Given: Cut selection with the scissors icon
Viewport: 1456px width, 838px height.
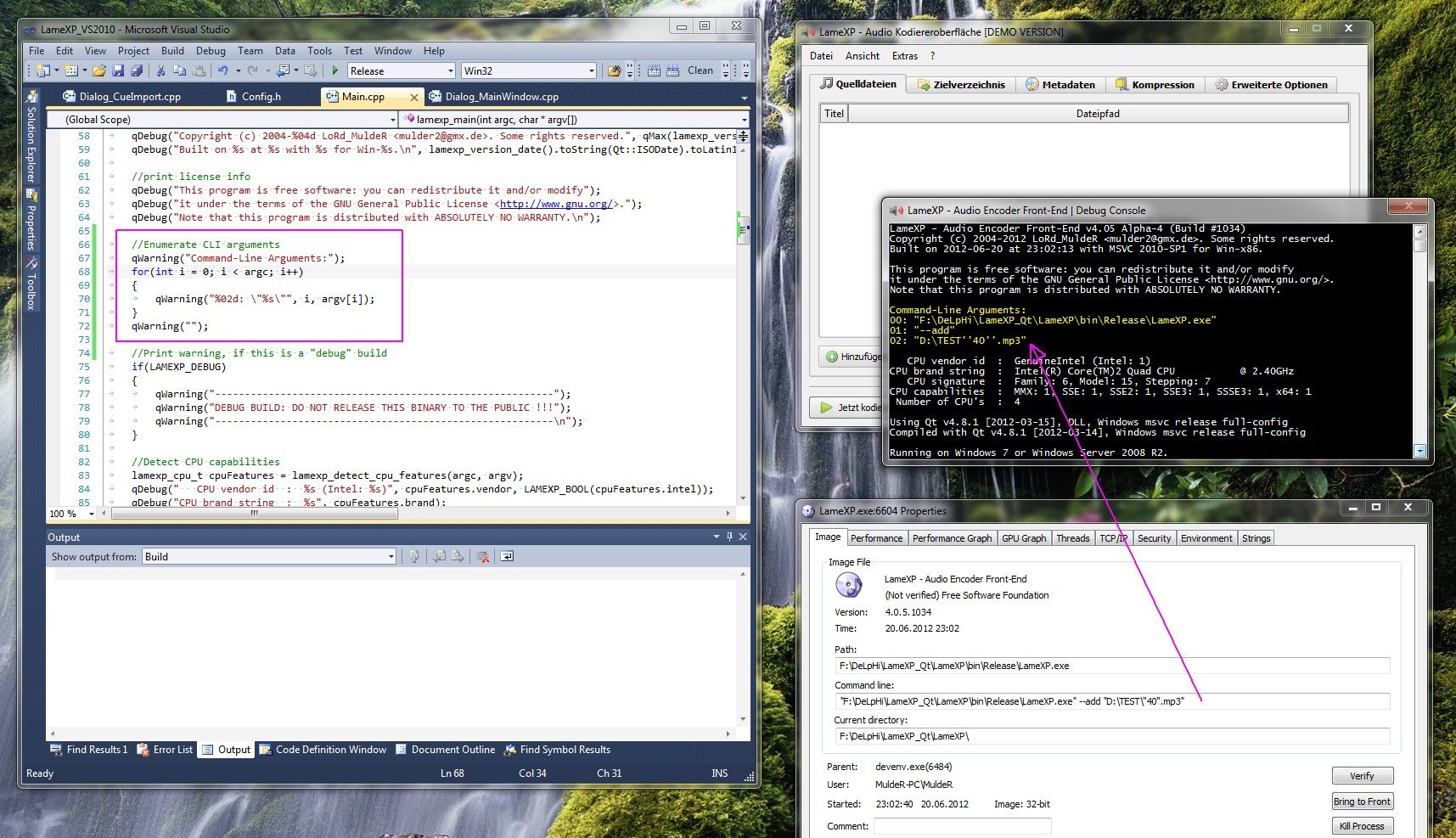Looking at the screenshot, I should pyautogui.click(x=160, y=70).
